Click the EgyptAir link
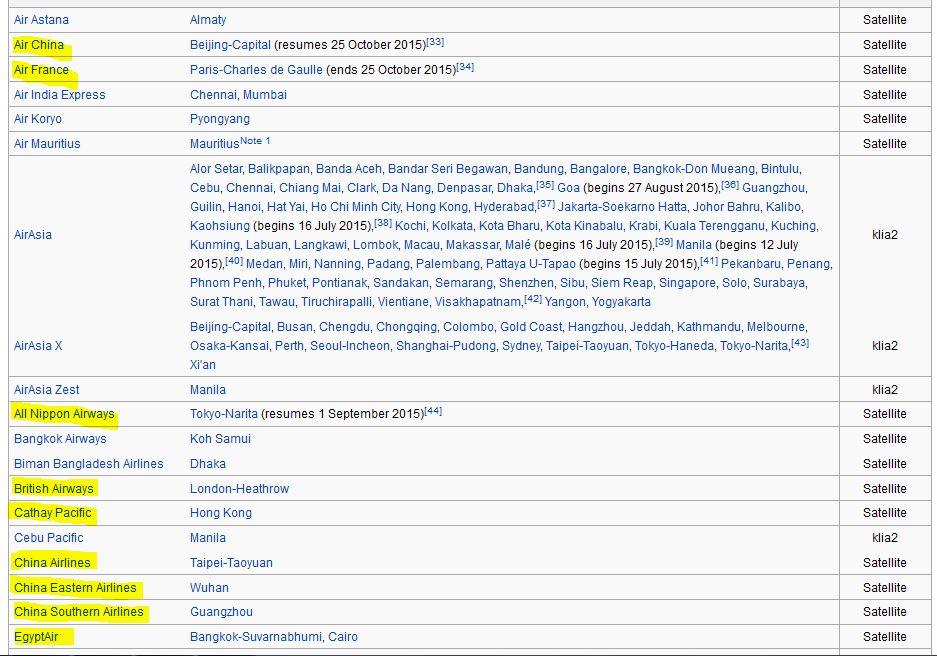The width and height of the screenshot is (937, 656). (36, 637)
